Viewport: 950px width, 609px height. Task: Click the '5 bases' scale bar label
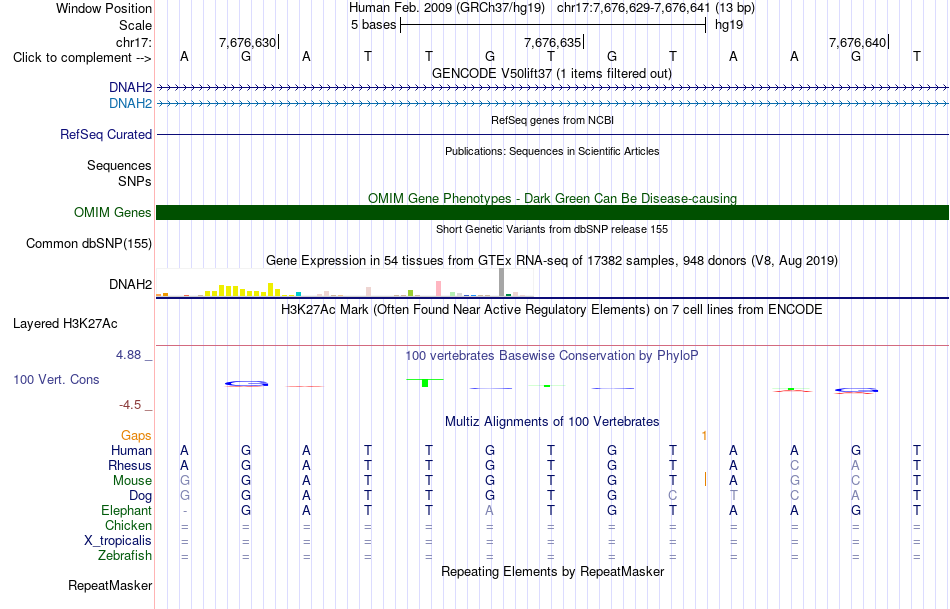[373, 25]
